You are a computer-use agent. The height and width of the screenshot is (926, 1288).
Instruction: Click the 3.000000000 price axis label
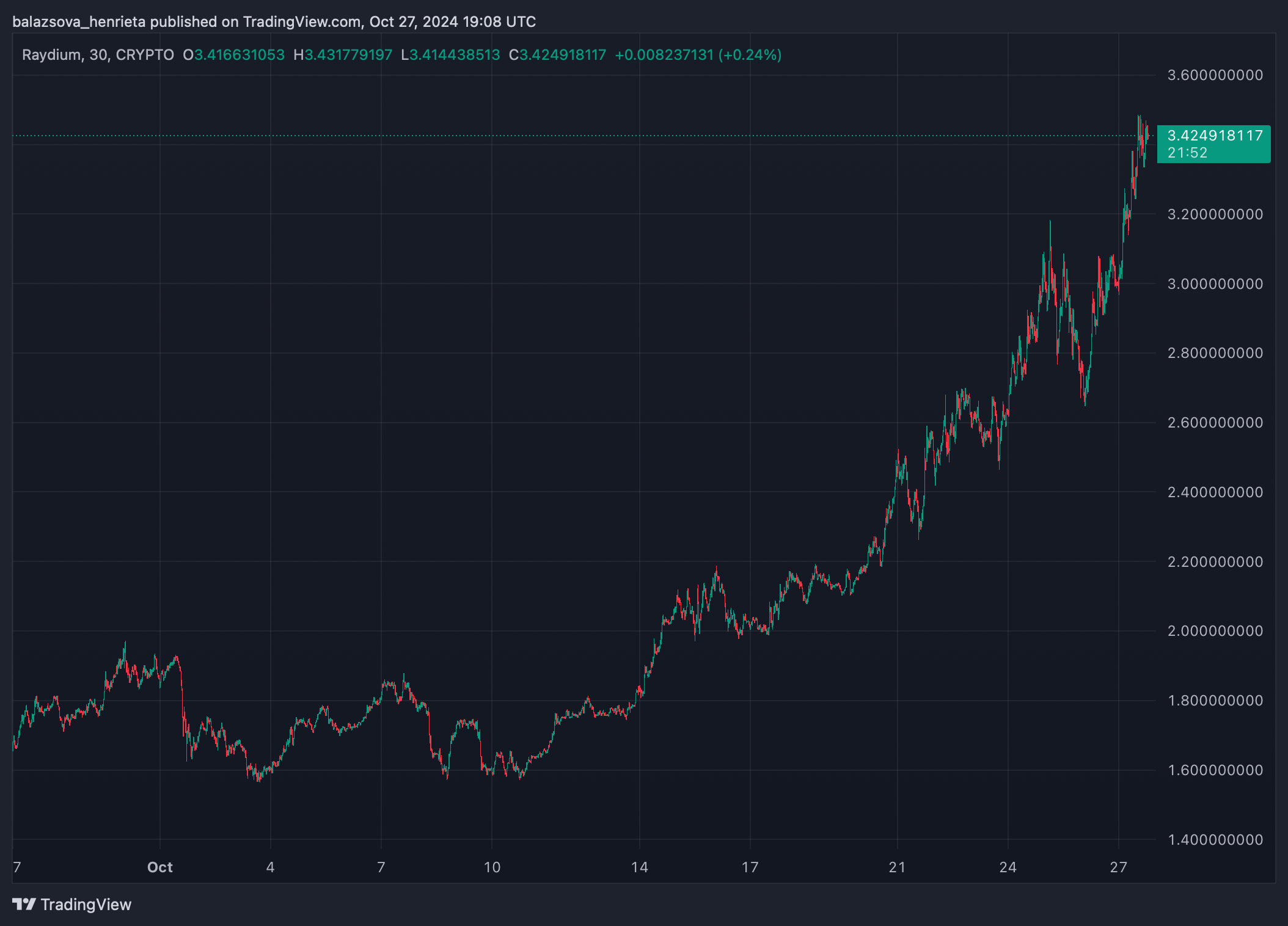1215,284
